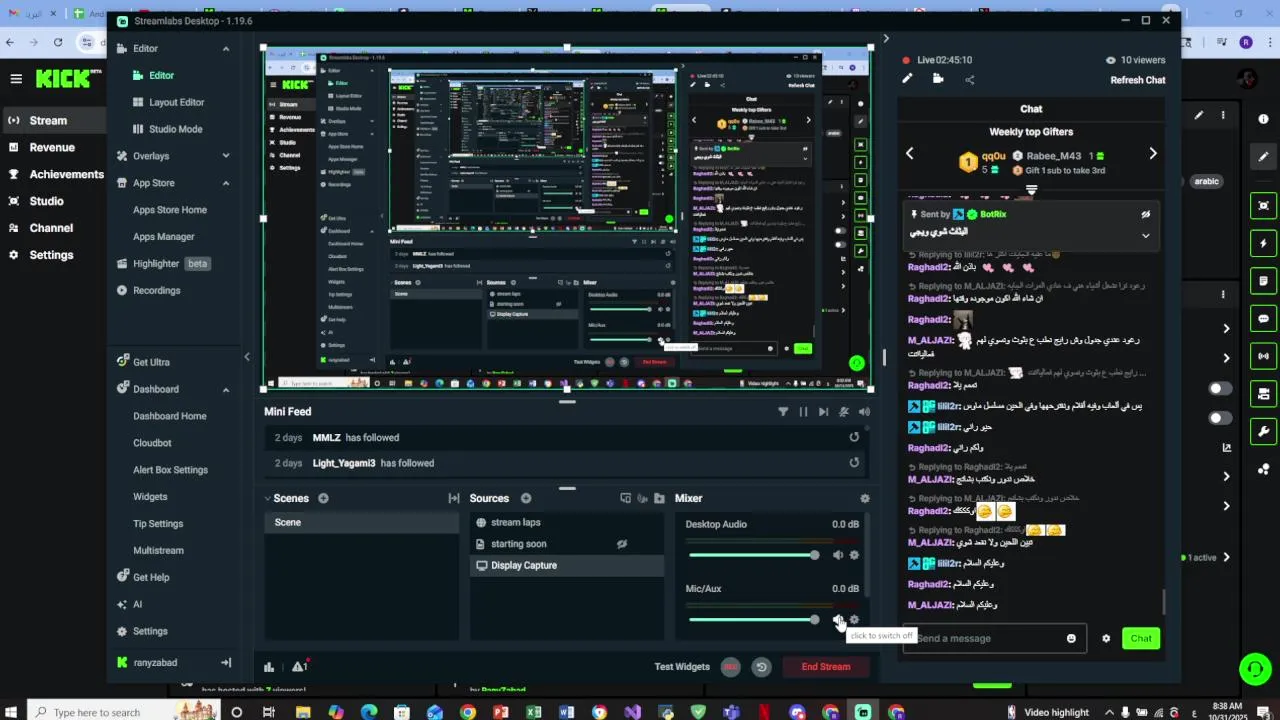The width and height of the screenshot is (1280, 720).
Task: Open Kick info icon on right rail
Action: 1264,119
